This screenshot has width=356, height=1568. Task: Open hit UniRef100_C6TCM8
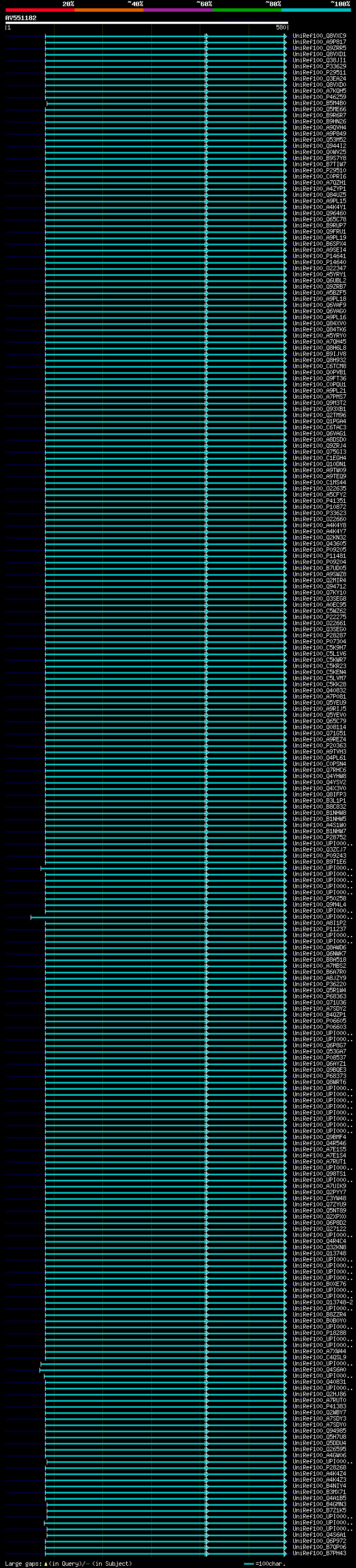[x=319, y=366]
